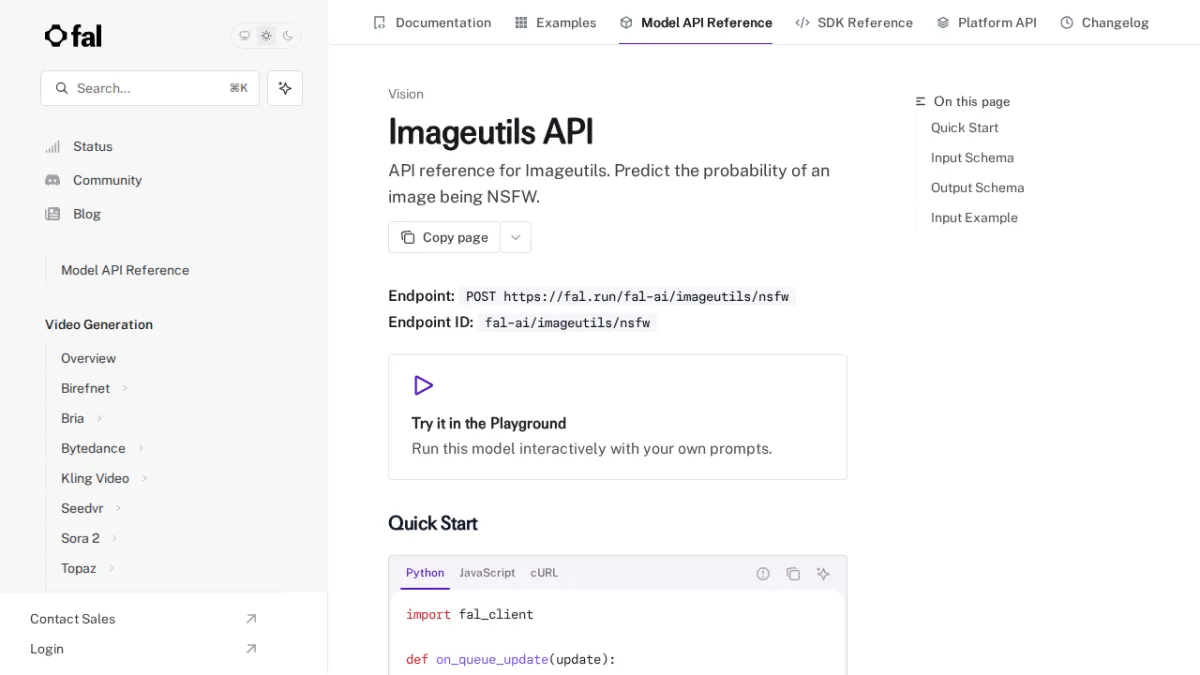Click the Changelog clock icon
Screen dimensions: 1200x675
click(x=1067, y=22)
